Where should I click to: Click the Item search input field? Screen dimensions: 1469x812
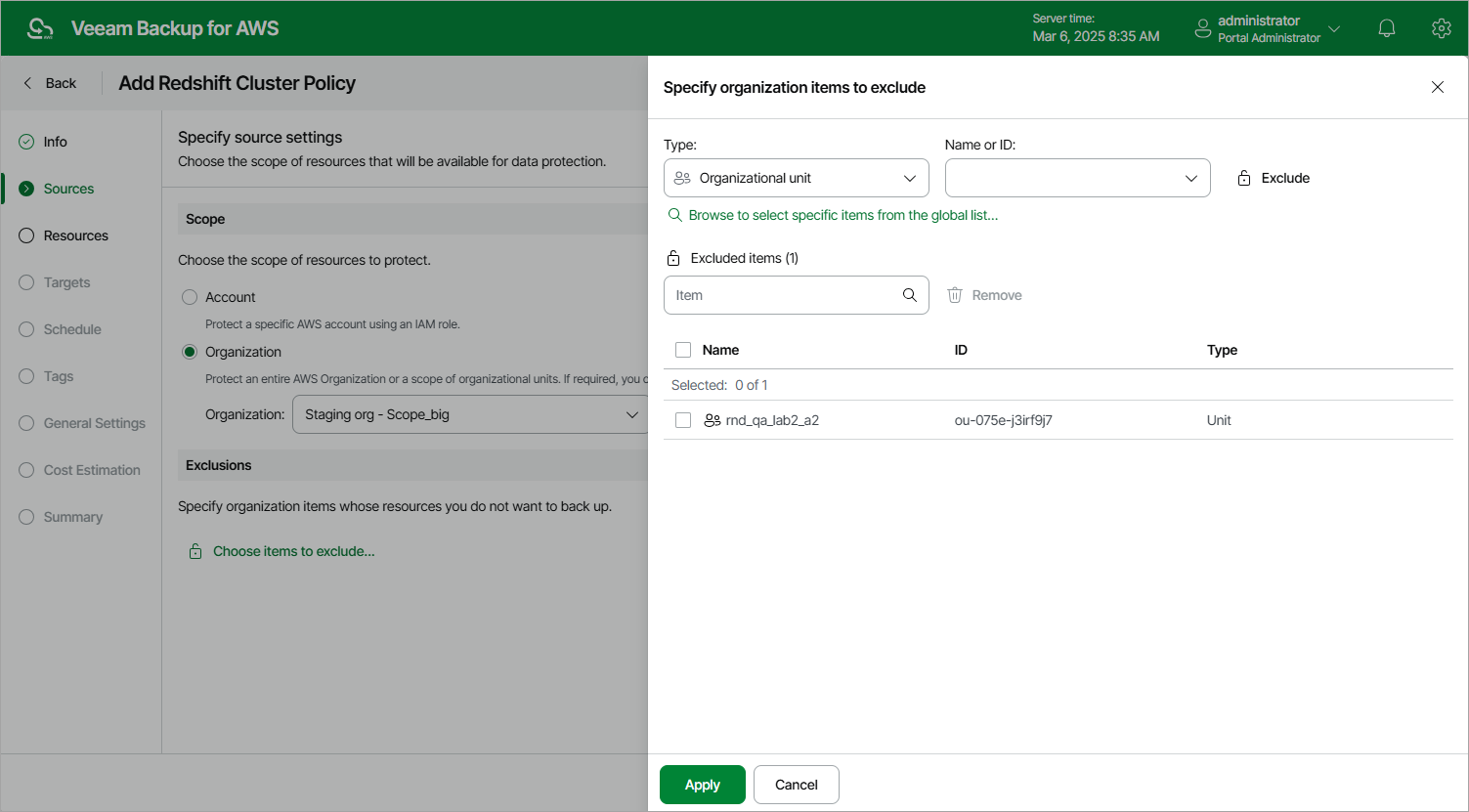point(782,295)
